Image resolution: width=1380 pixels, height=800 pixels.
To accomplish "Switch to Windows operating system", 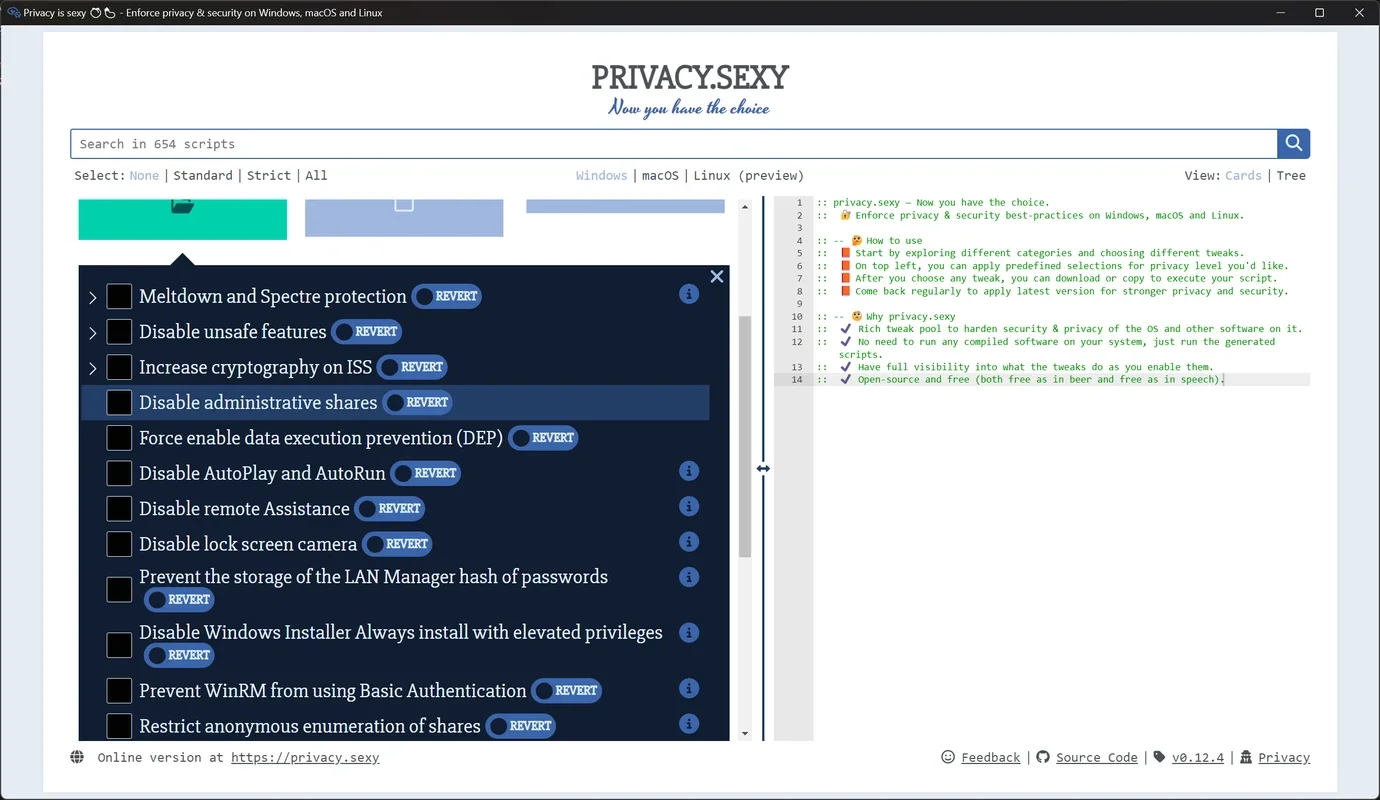I will 602,175.
